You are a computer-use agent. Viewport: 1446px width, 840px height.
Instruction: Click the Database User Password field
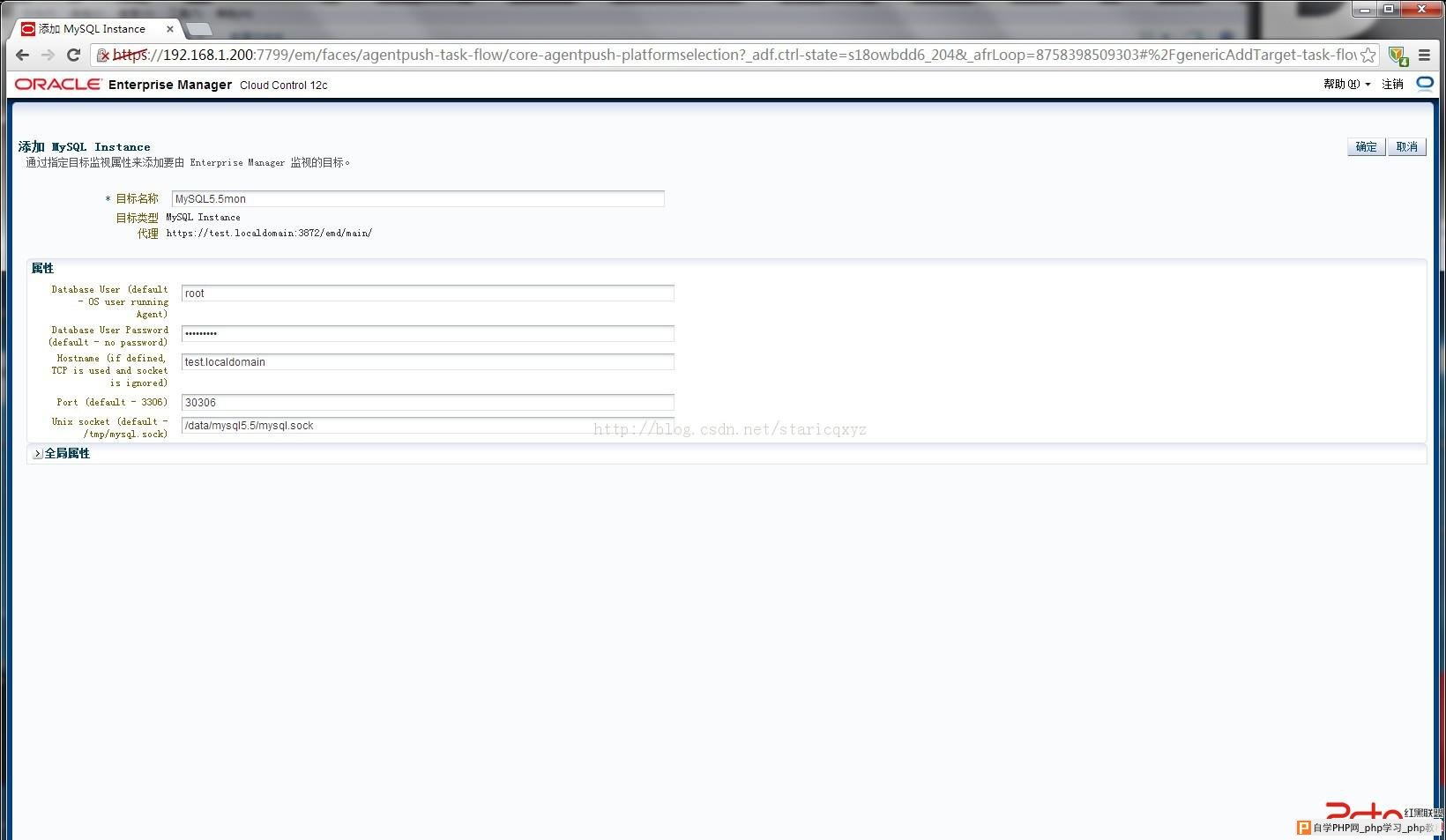tap(428, 334)
